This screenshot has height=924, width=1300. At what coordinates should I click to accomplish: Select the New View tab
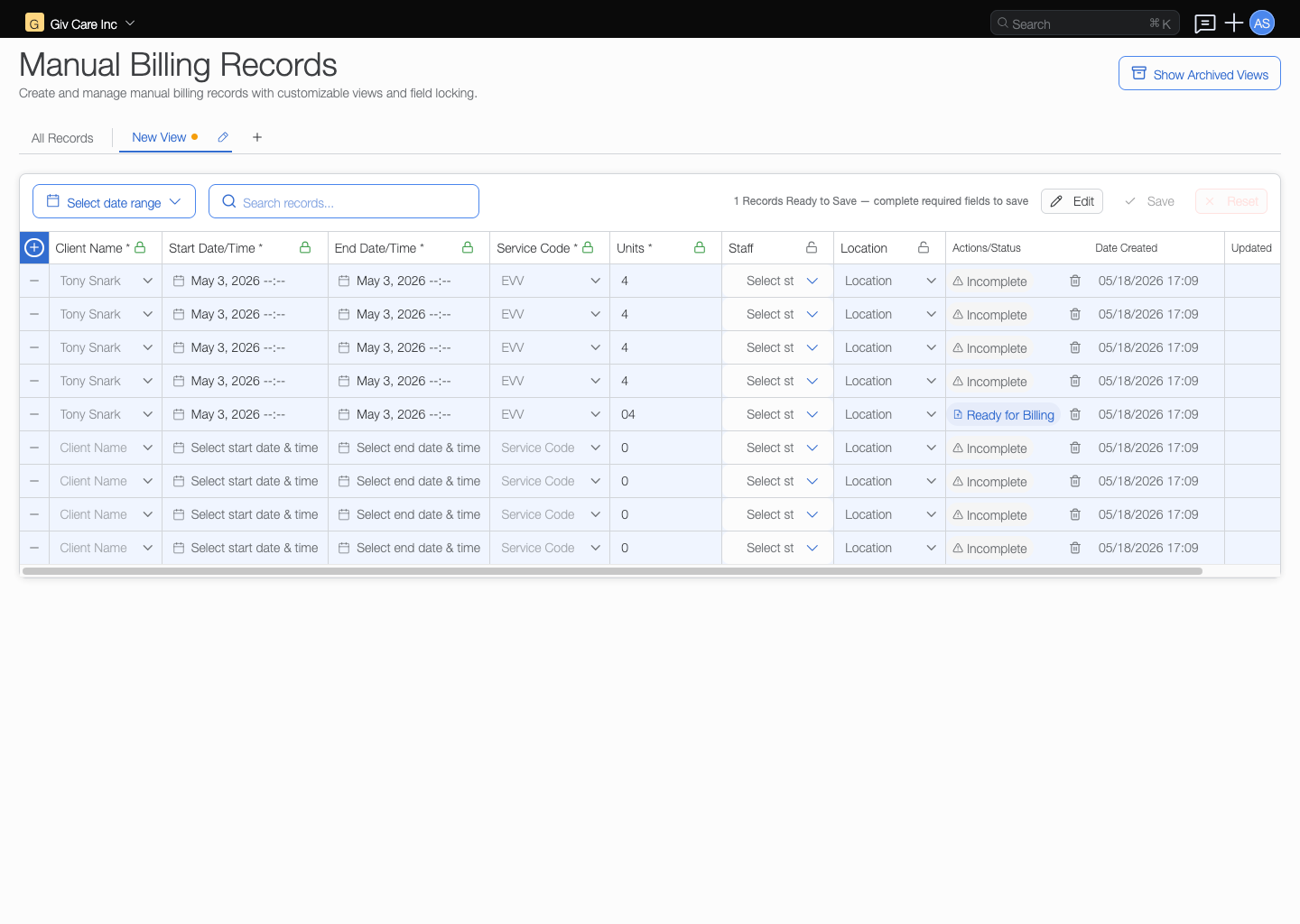pos(159,137)
